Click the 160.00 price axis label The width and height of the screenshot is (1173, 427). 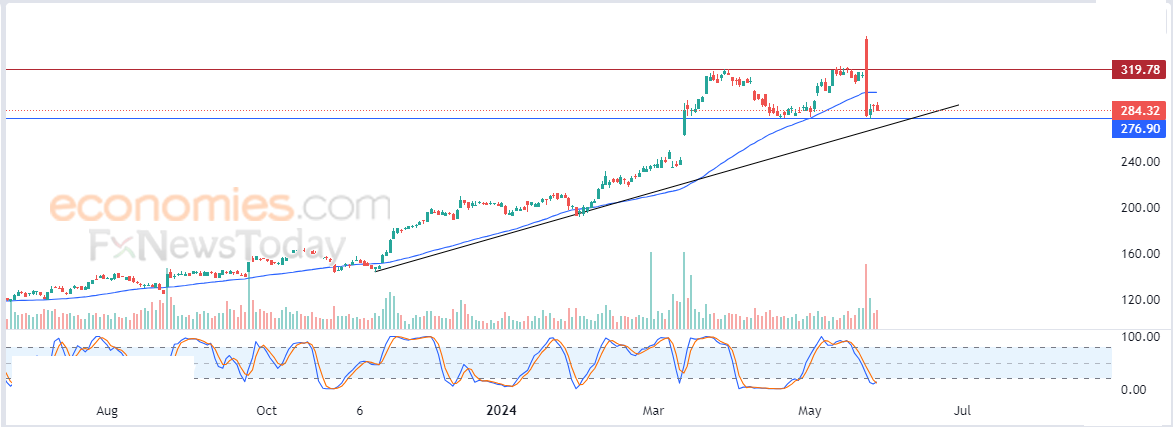1140,254
